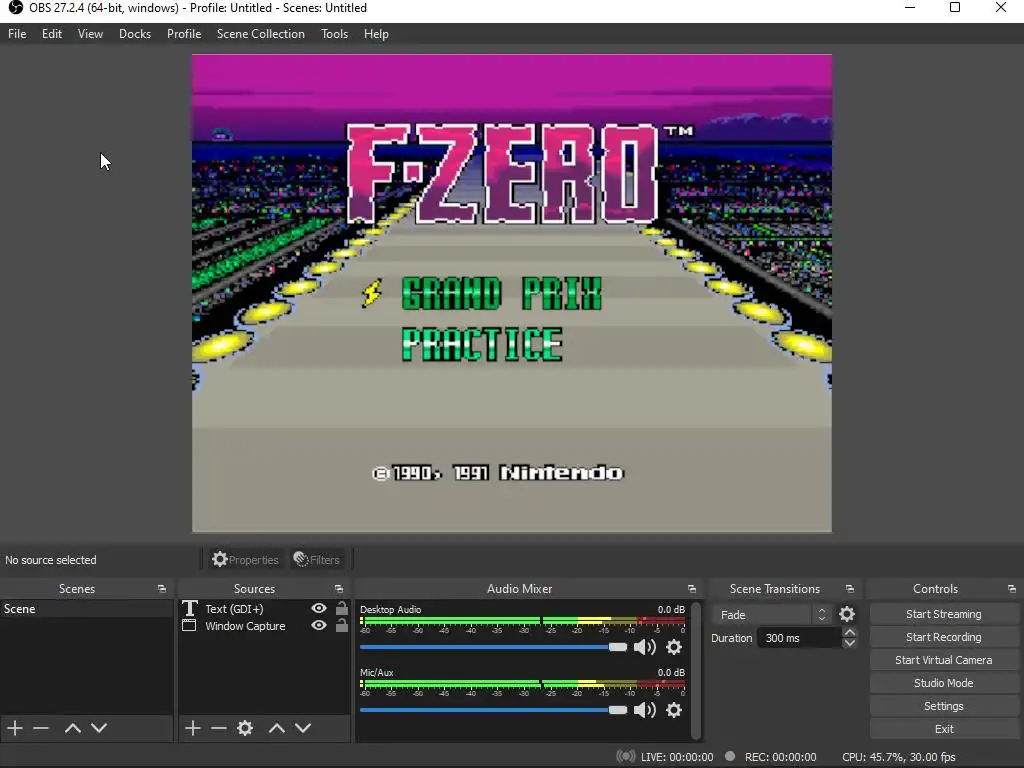Increase transition duration with up arrow
This screenshot has width=1024, height=768.
pyautogui.click(x=850, y=632)
